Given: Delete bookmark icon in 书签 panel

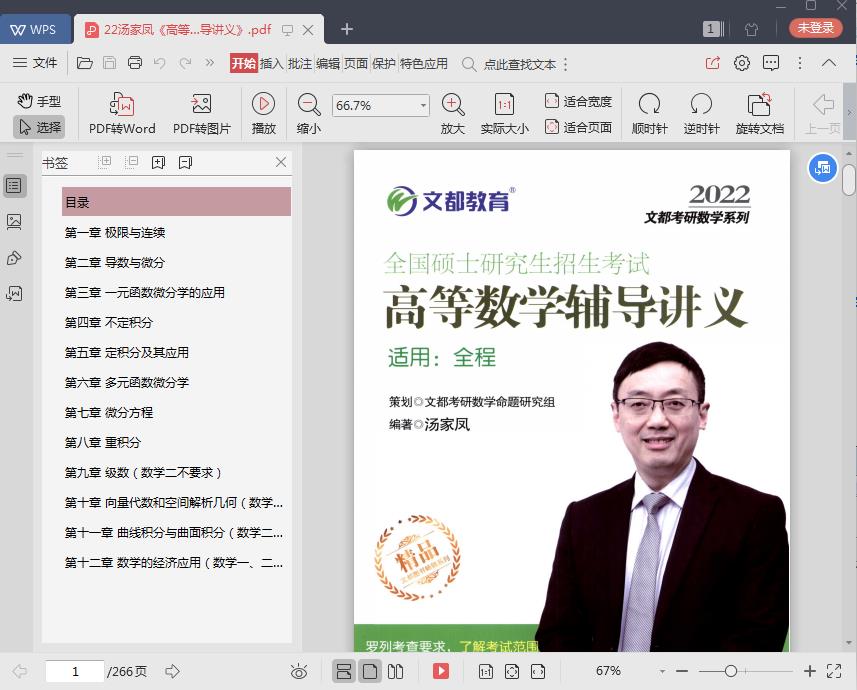Looking at the screenshot, I should [185, 162].
